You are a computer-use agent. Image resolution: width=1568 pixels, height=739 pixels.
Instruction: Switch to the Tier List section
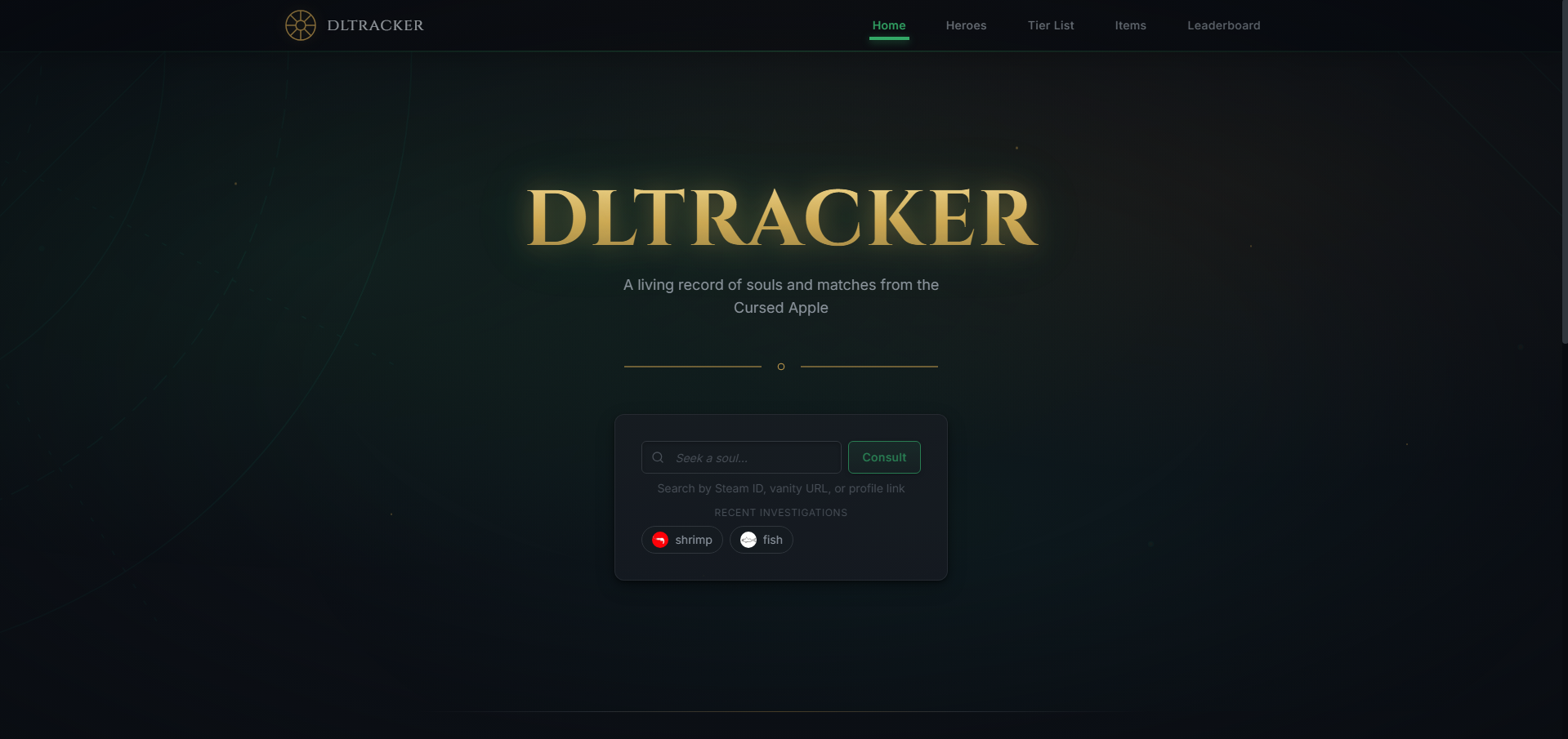tap(1051, 25)
